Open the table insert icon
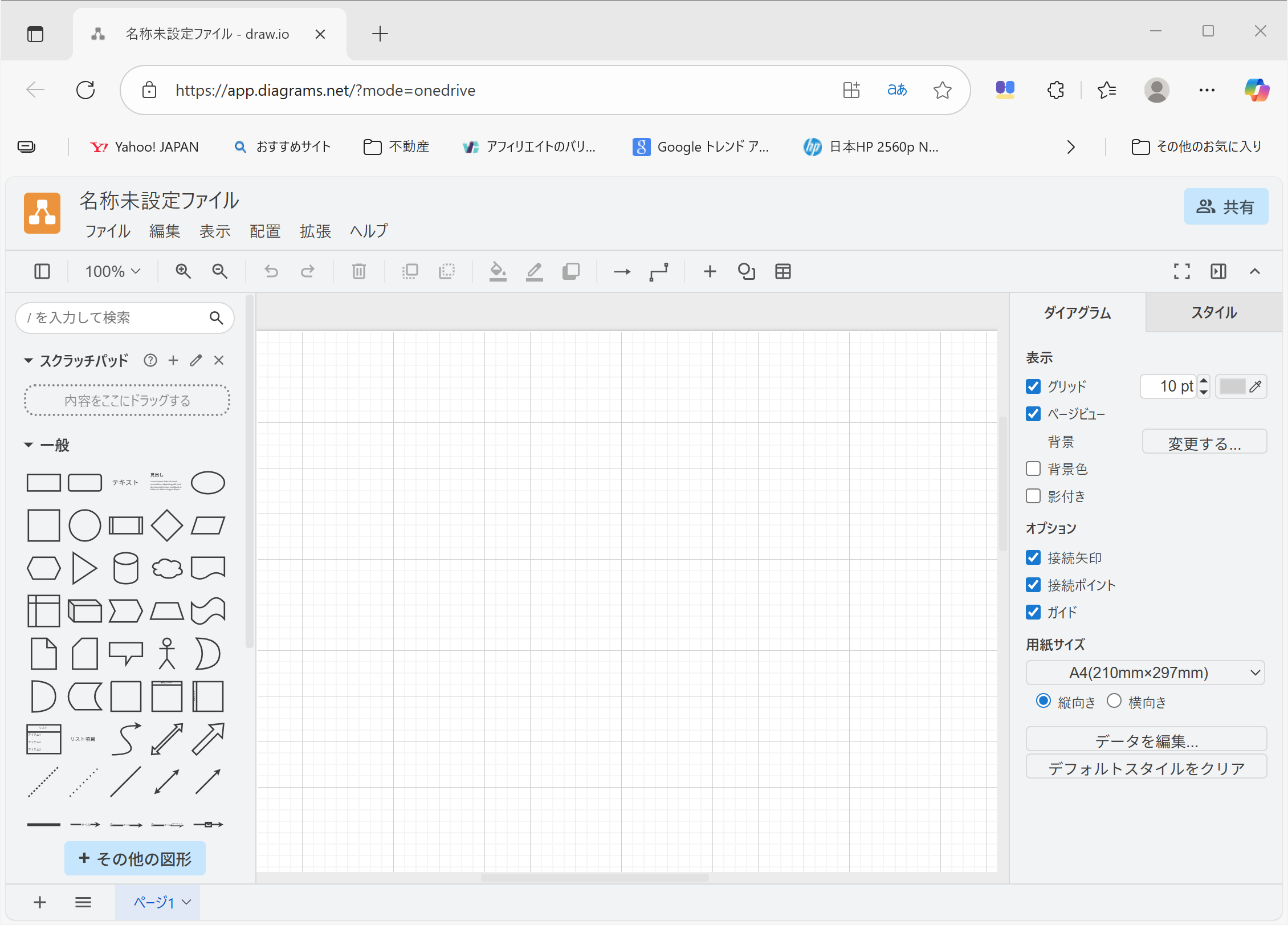The image size is (1288, 925). click(x=783, y=271)
